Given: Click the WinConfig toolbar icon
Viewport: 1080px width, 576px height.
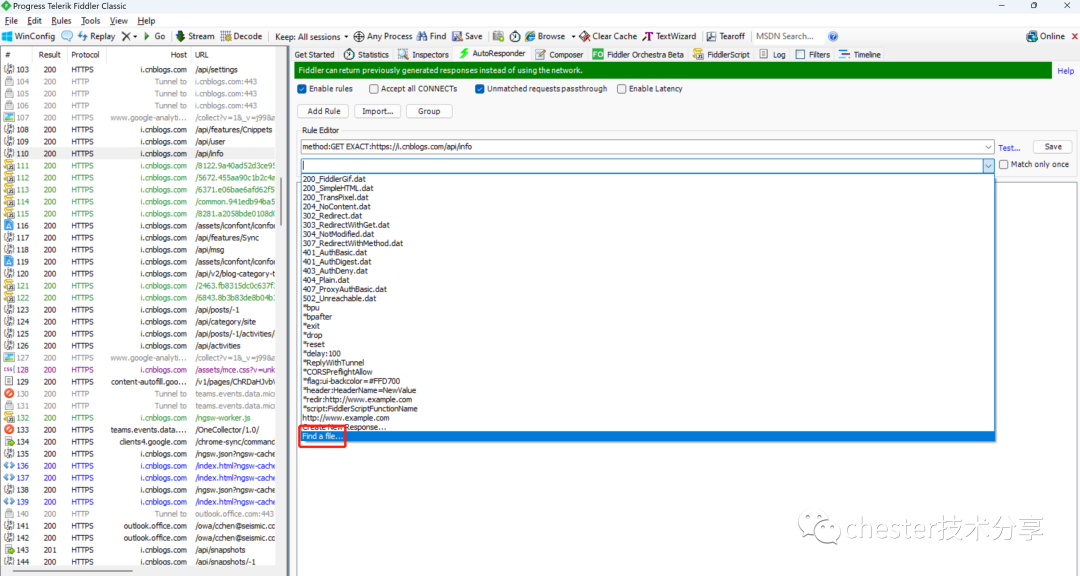Looking at the screenshot, I should (x=7, y=37).
